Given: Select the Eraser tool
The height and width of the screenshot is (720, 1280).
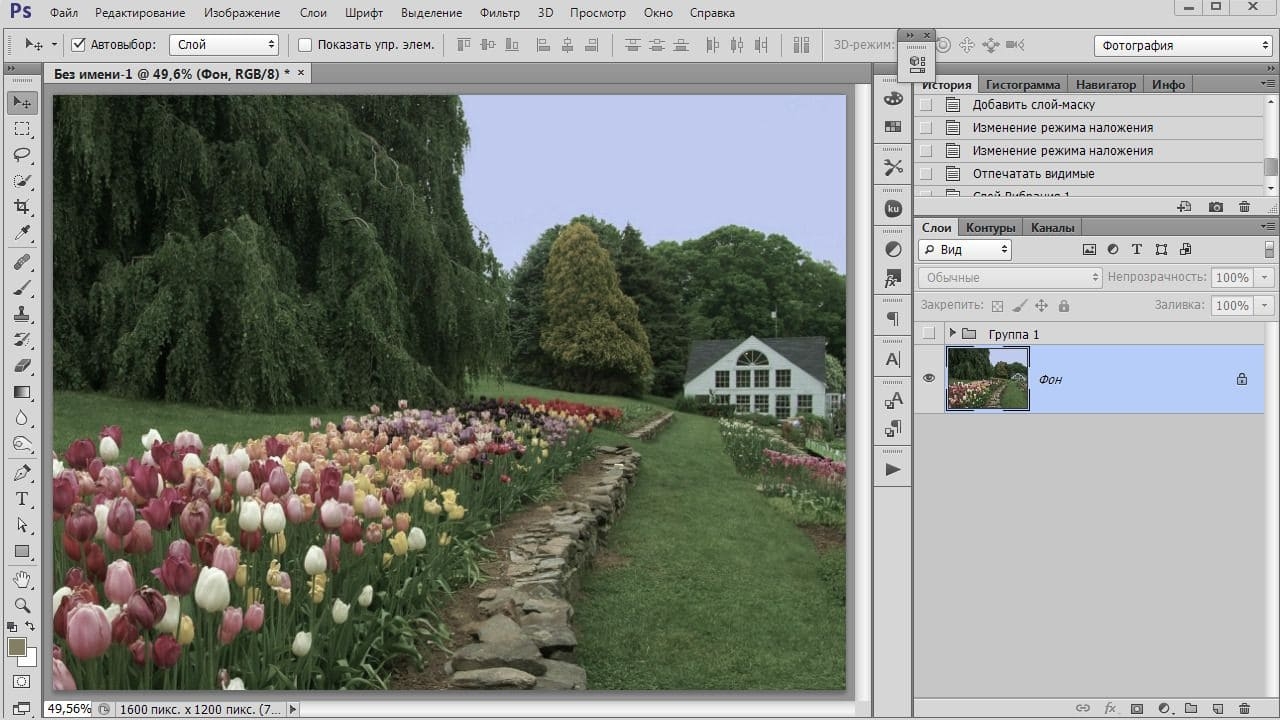Looking at the screenshot, I should [x=22, y=366].
